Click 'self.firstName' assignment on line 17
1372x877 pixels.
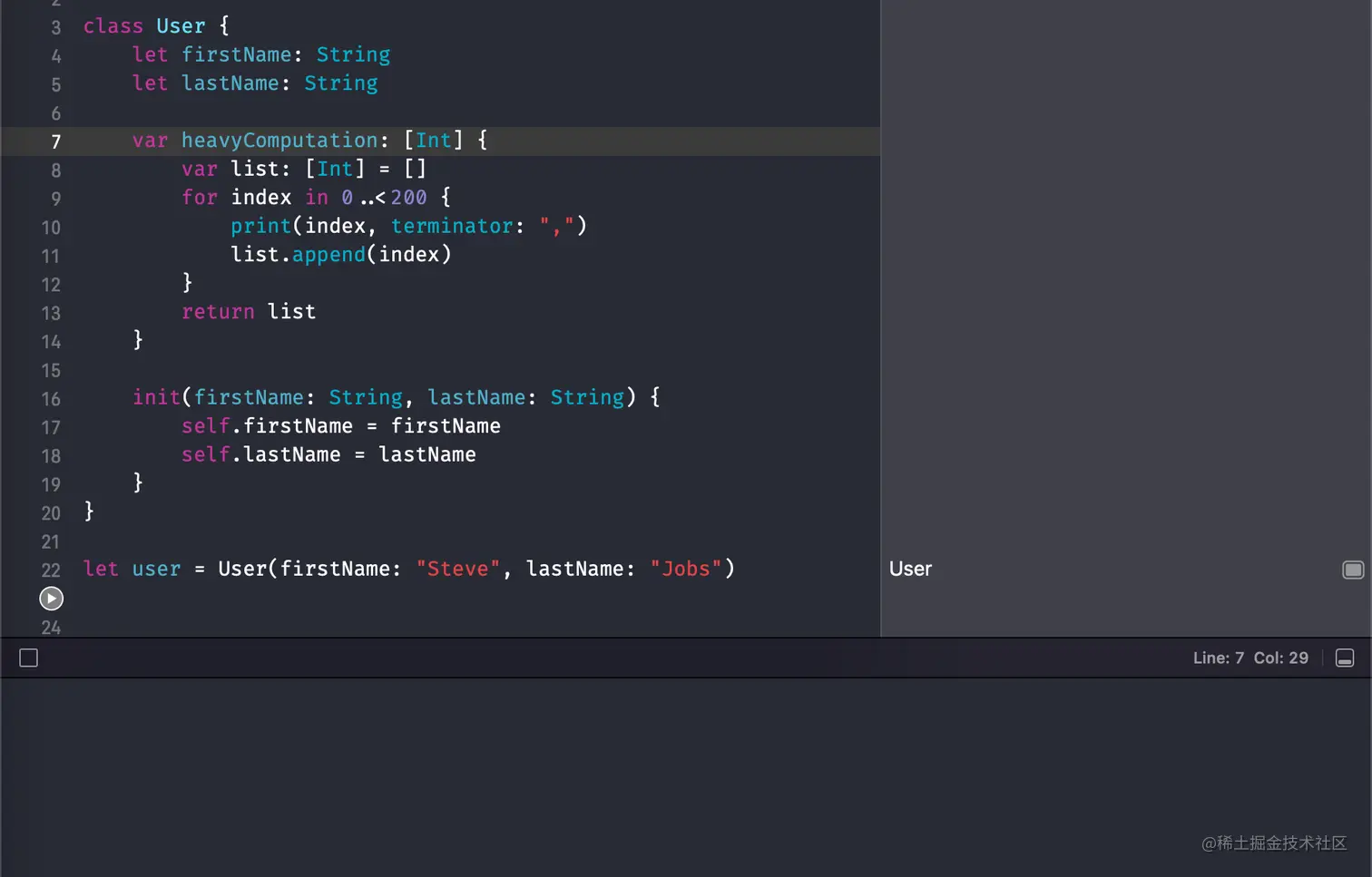point(341,426)
